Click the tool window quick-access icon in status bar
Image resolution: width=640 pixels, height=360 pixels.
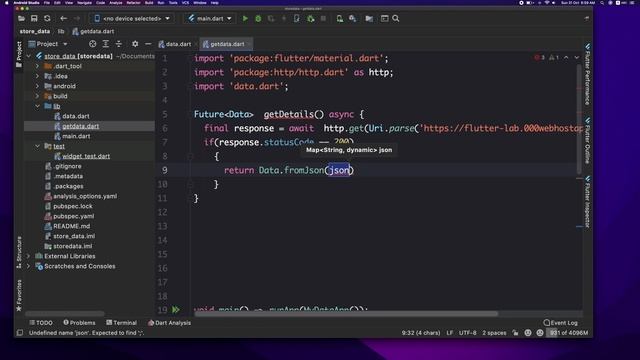click(19, 333)
